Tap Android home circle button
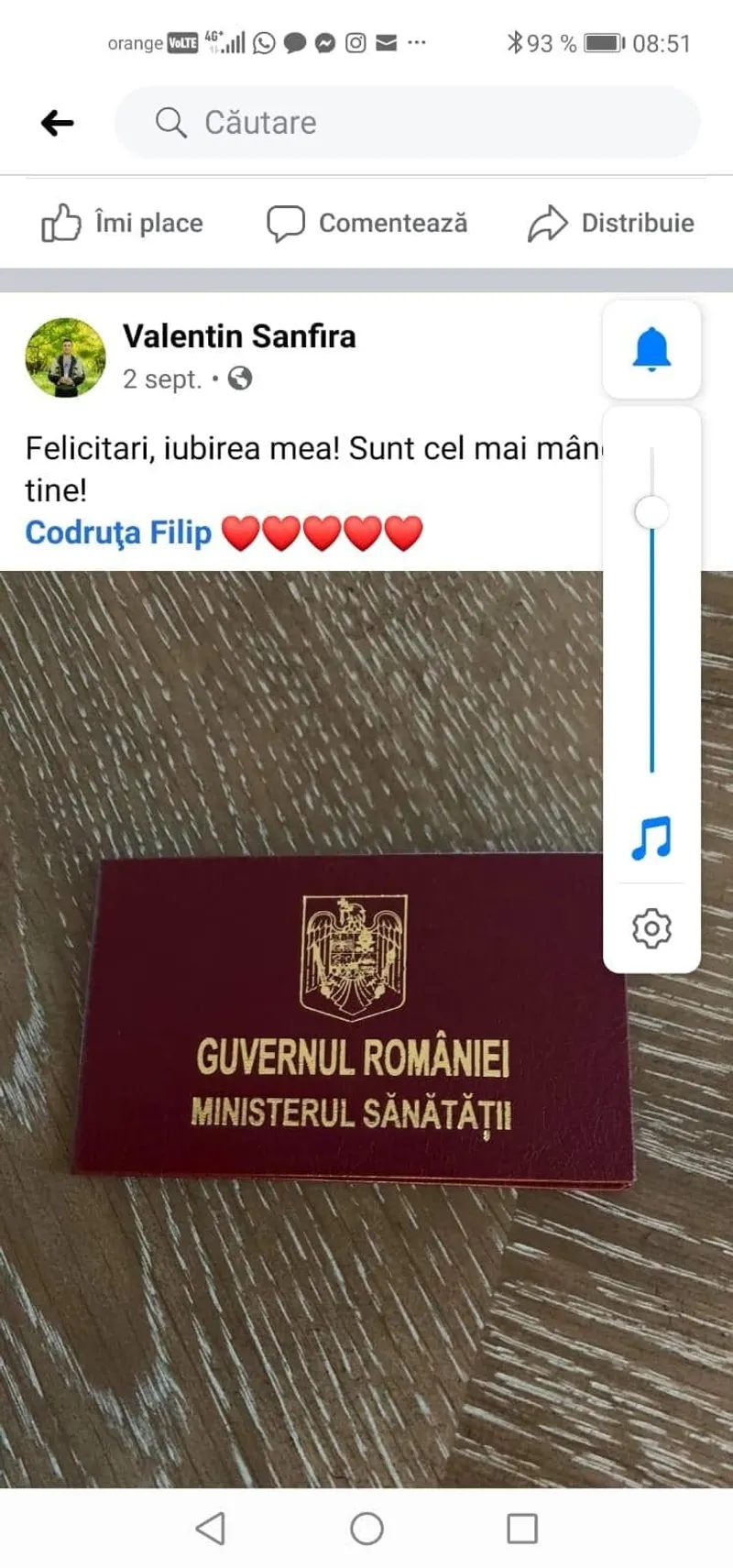 click(x=366, y=1528)
